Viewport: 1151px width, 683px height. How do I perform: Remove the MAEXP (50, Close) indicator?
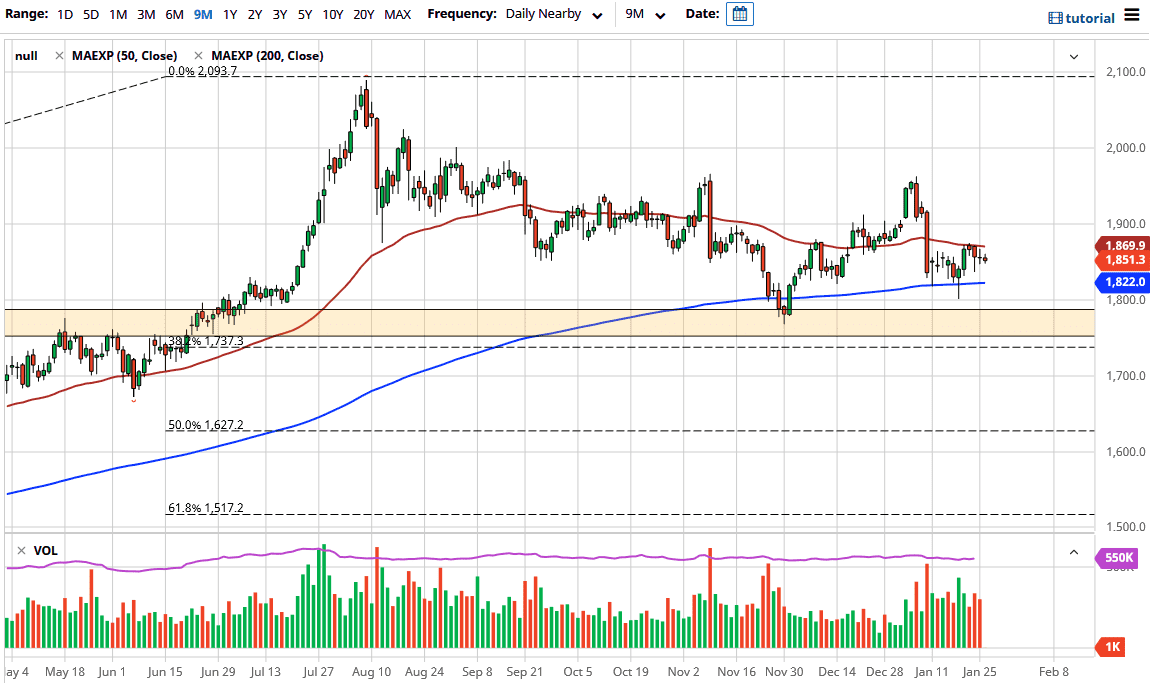pyautogui.click(x=59, y=56)
